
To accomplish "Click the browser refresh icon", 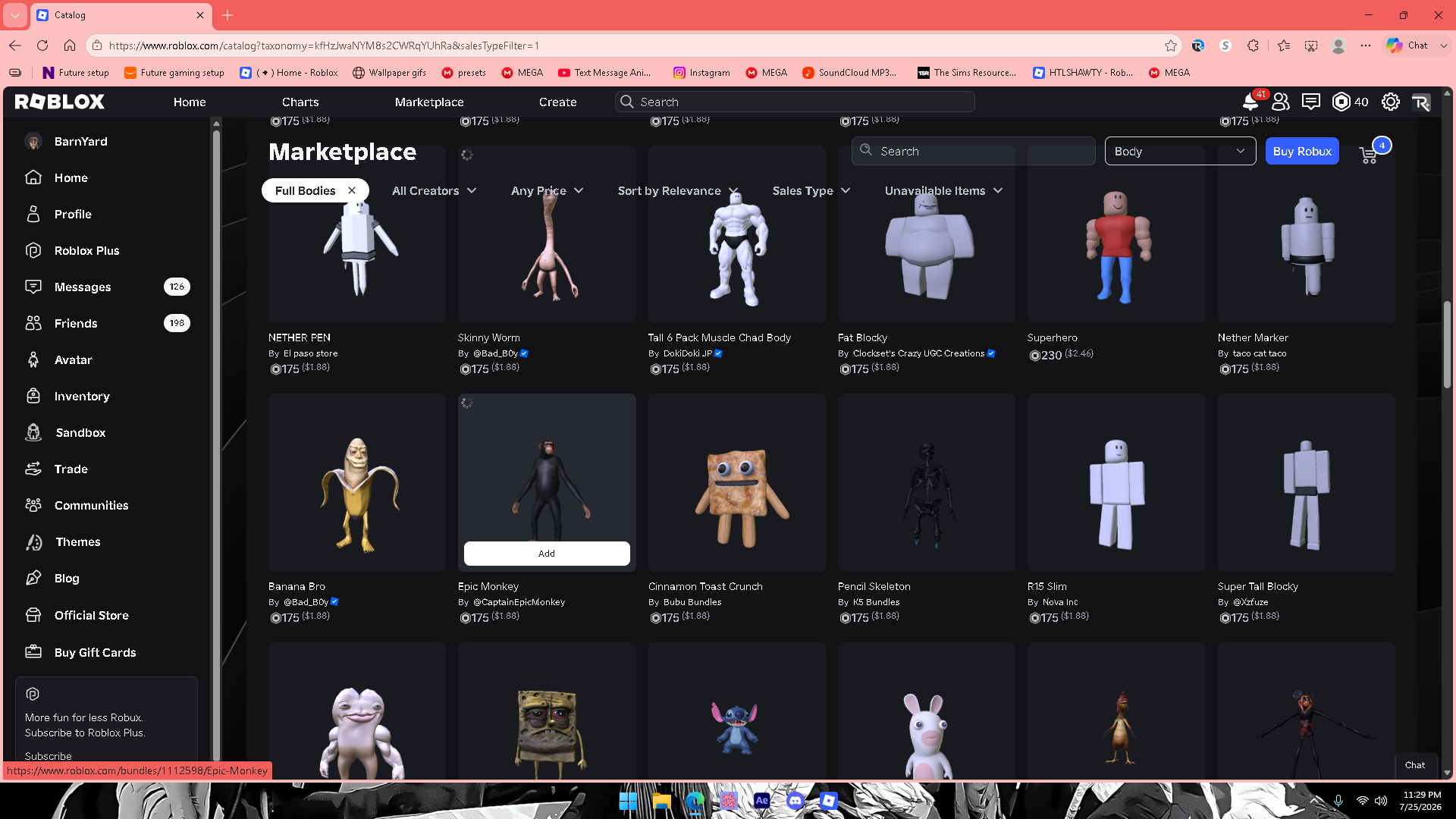I will coord(42,45).
